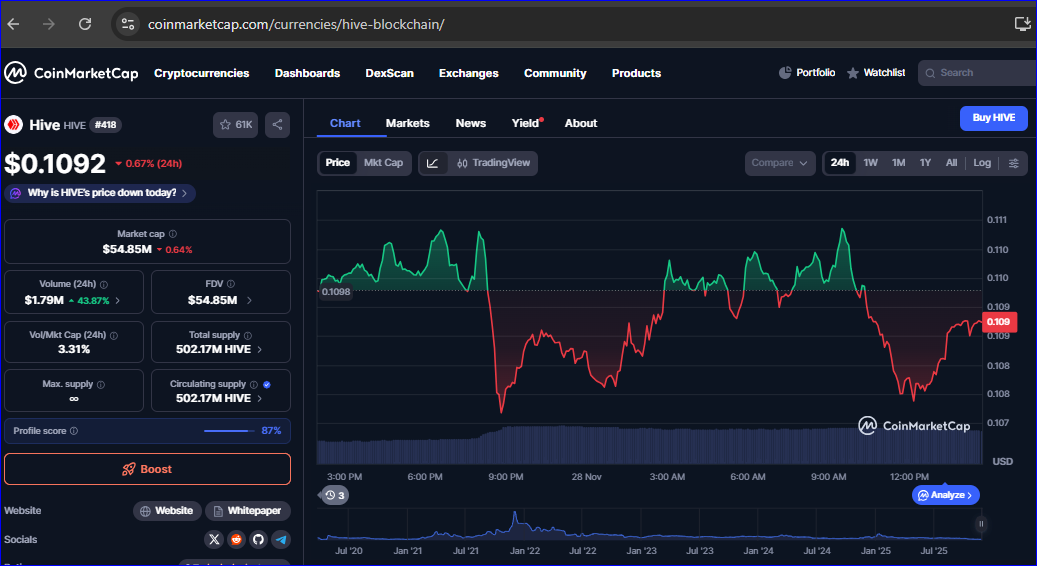Click the install app icon at address bar end
This screenshot has height=566, width=1037.
(1022, 24)
